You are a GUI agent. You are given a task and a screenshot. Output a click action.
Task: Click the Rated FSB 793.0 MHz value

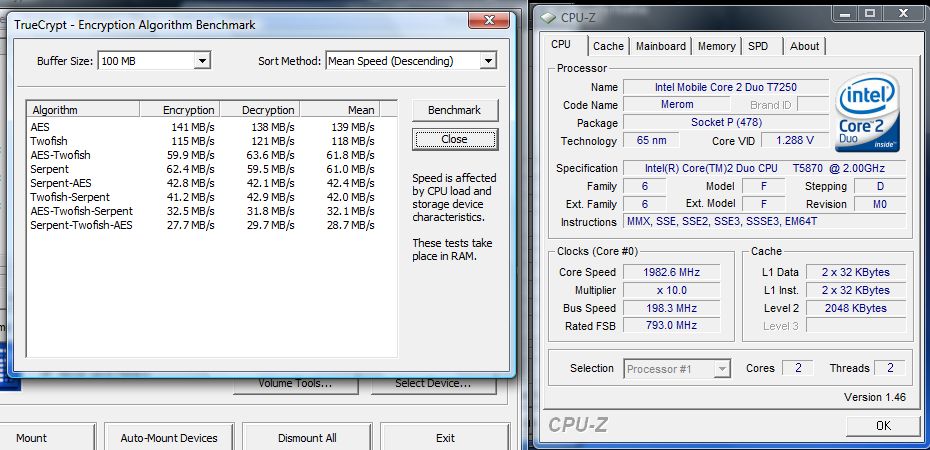click(x=671, y=325)
